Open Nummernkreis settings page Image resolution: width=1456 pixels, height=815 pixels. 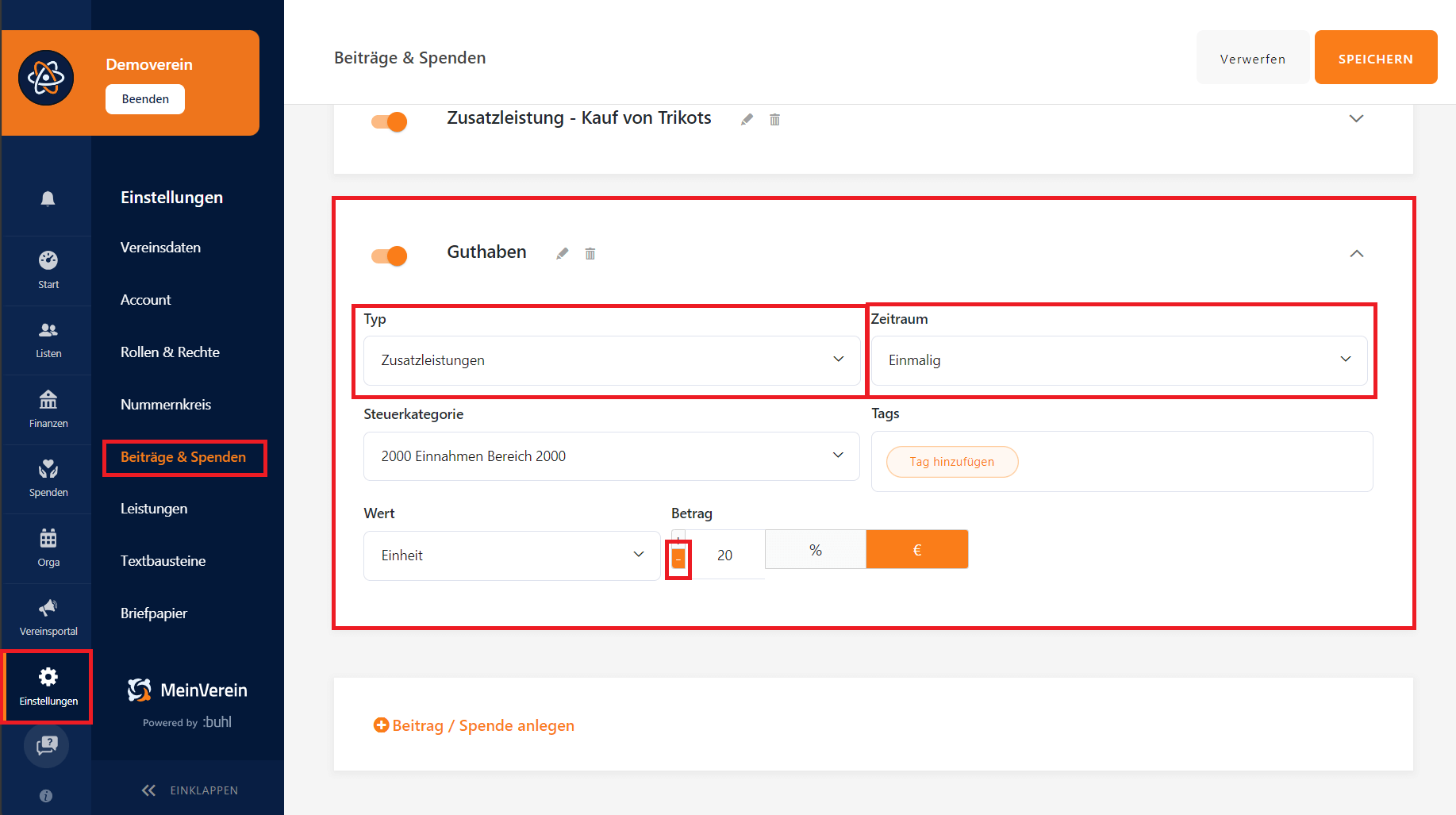(x=166, y=405)
